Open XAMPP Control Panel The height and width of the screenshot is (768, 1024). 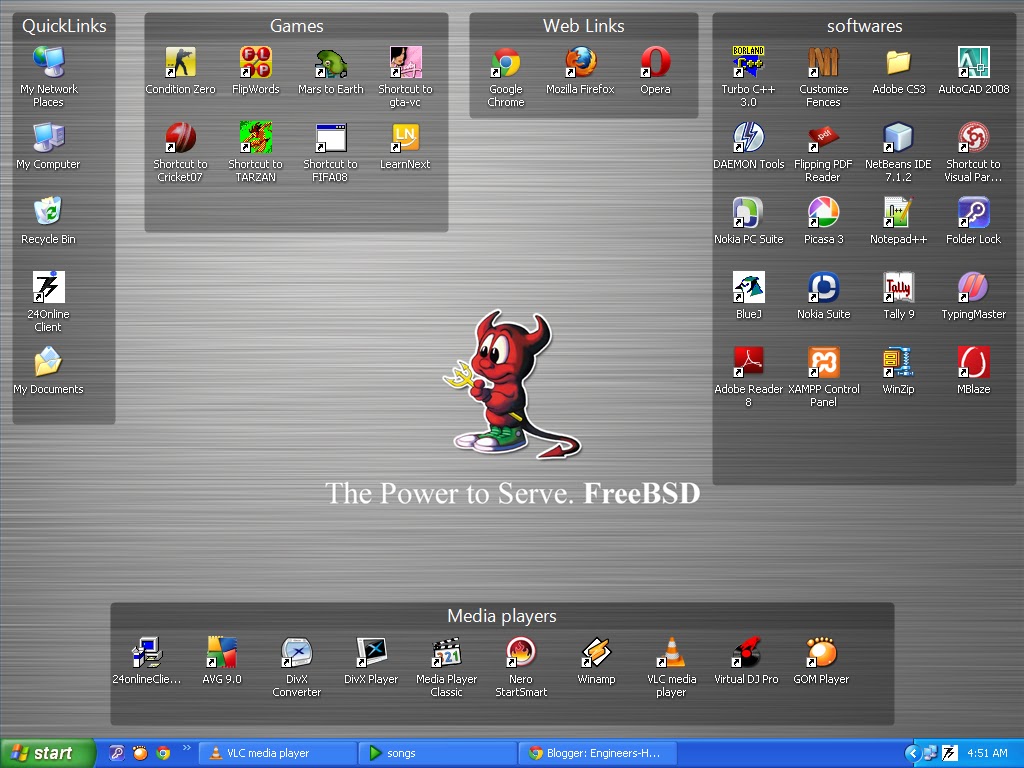pos(824,377)
